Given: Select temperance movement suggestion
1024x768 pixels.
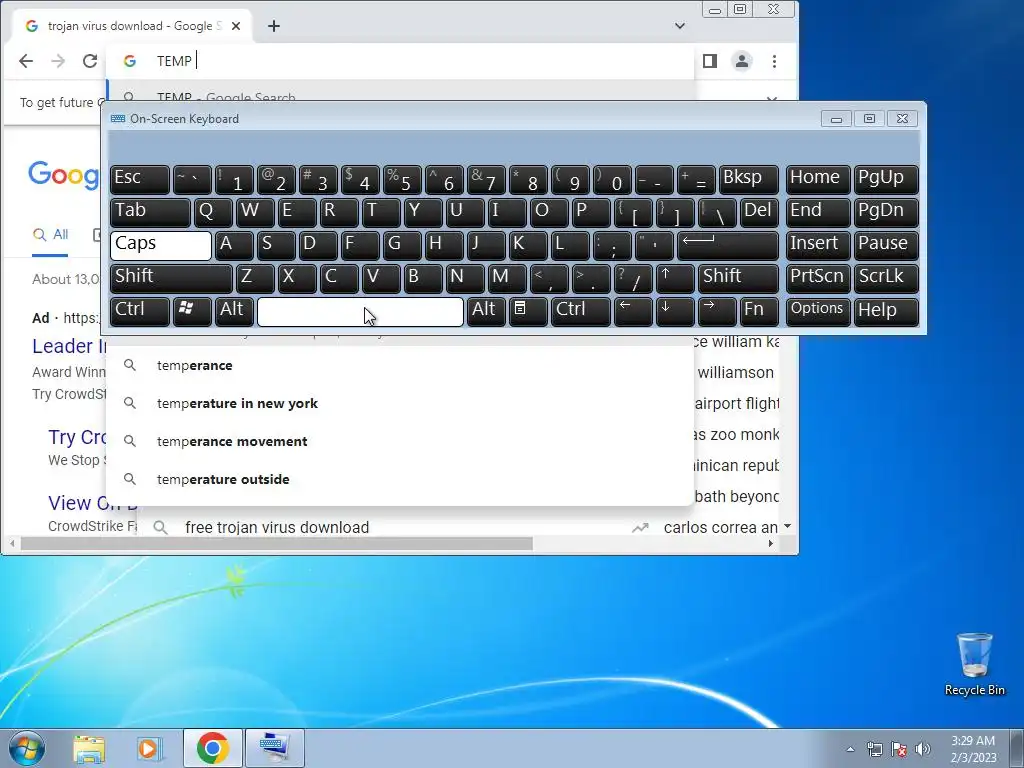Looking at the screenshot, I should click(400, 441).
